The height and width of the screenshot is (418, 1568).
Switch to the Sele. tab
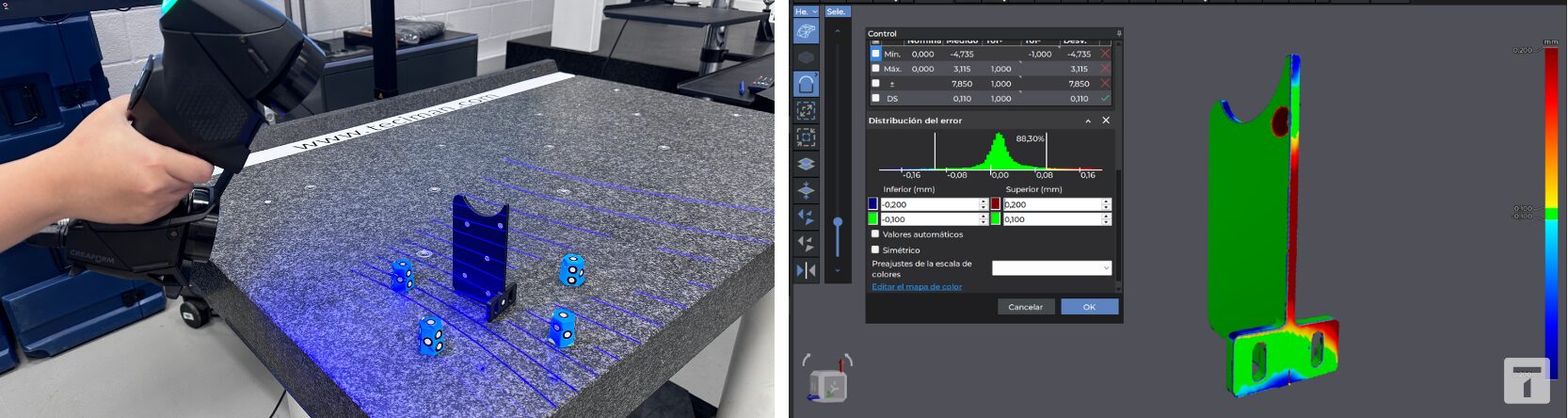click(x=837, y=11)
